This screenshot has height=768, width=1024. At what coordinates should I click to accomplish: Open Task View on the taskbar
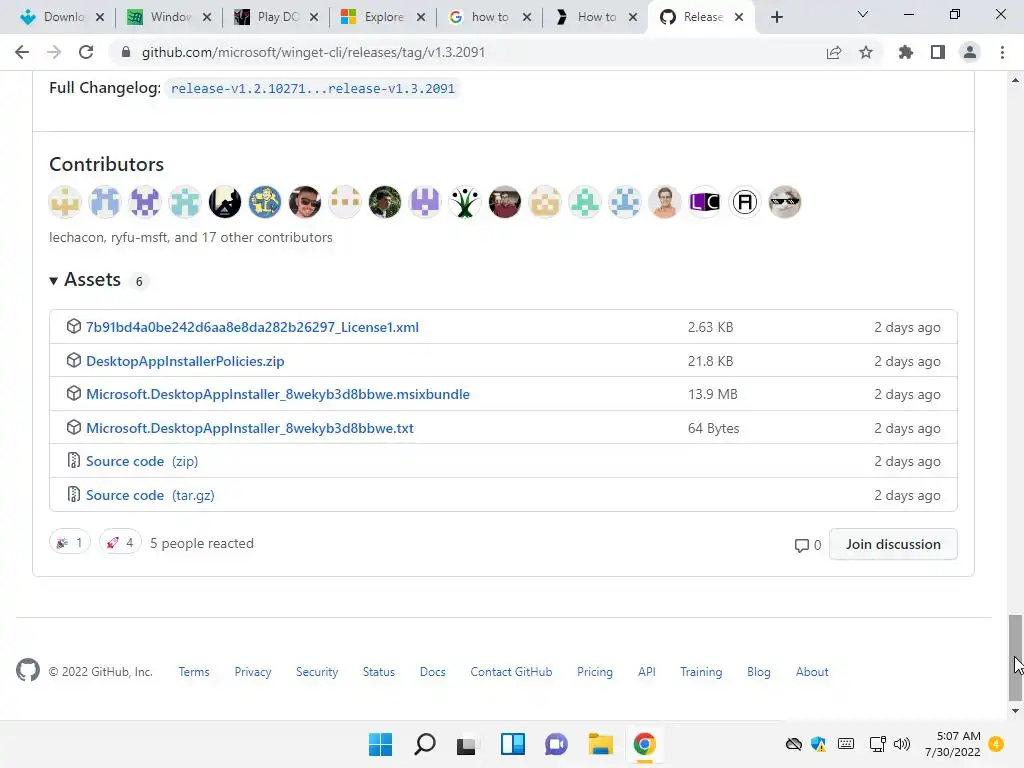point(466,744)
